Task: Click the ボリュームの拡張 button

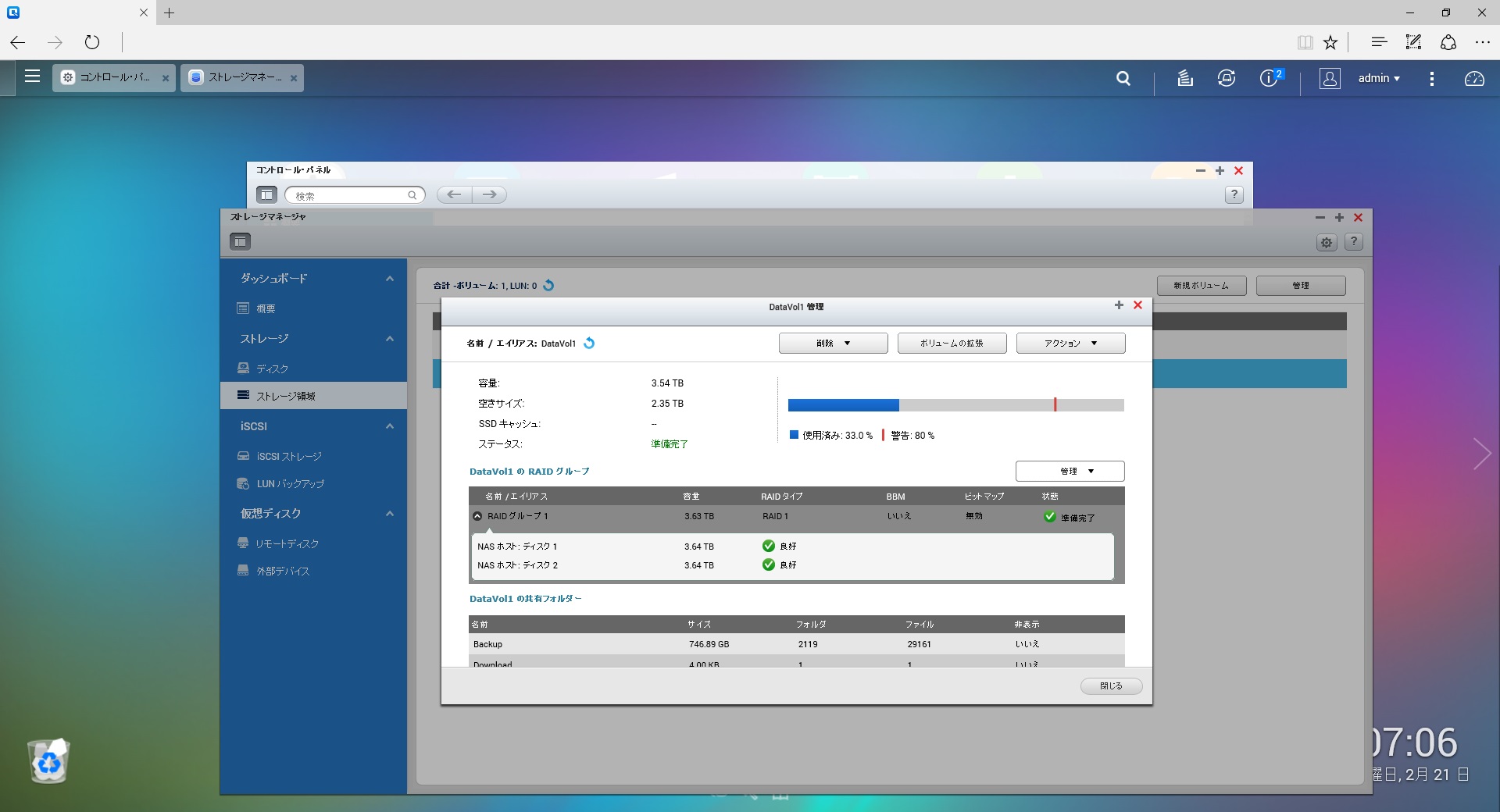Action: point(952,344)
